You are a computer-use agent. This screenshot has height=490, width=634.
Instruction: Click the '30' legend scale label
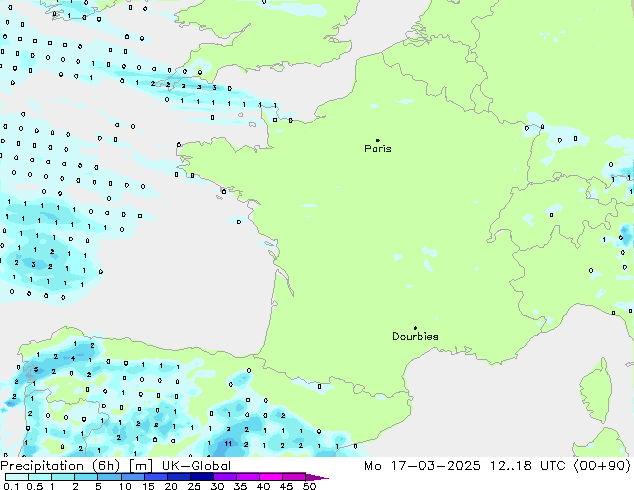217,486
